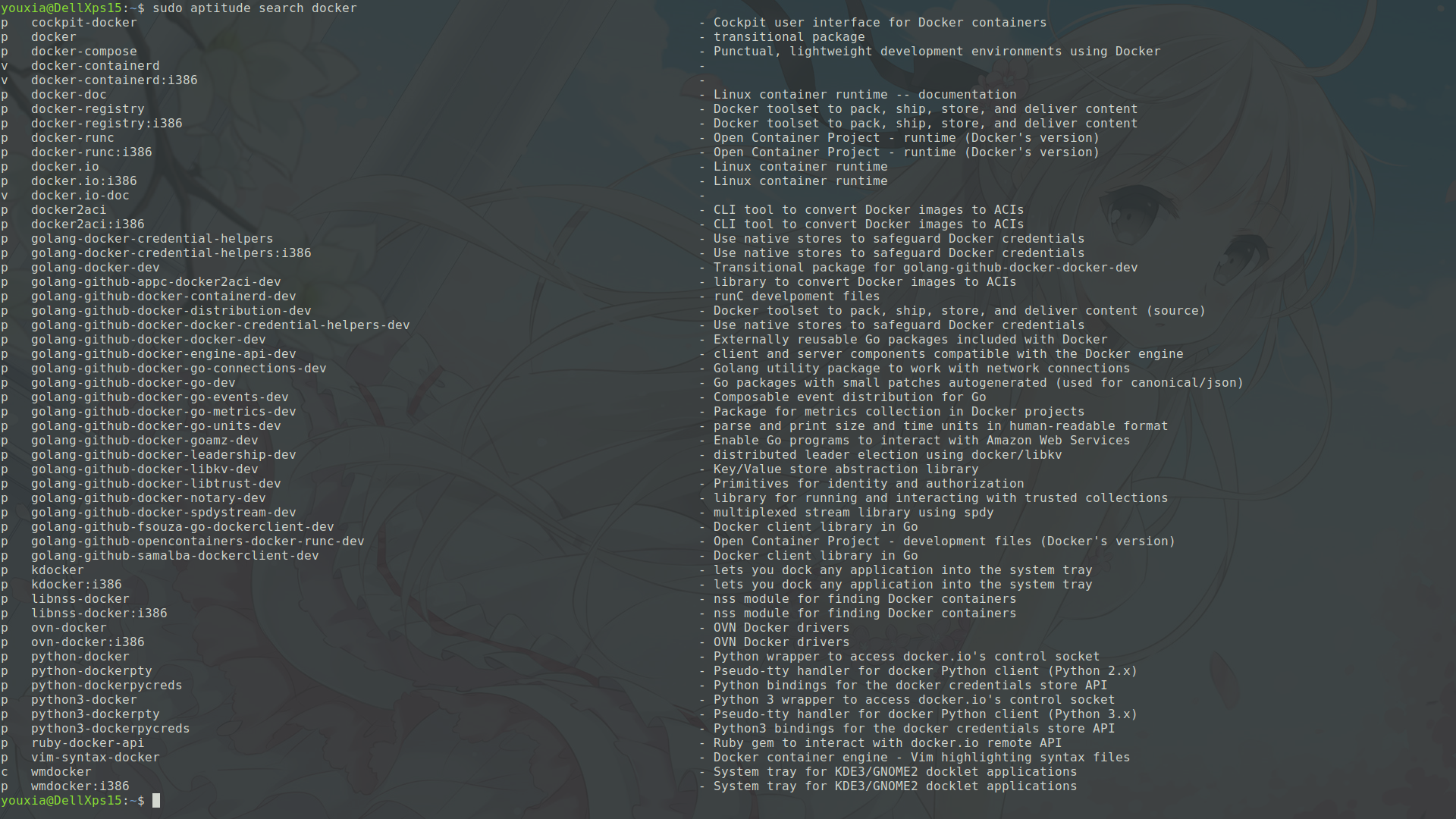Click the 'vim-syntax-docker' package name

point(96,757)
